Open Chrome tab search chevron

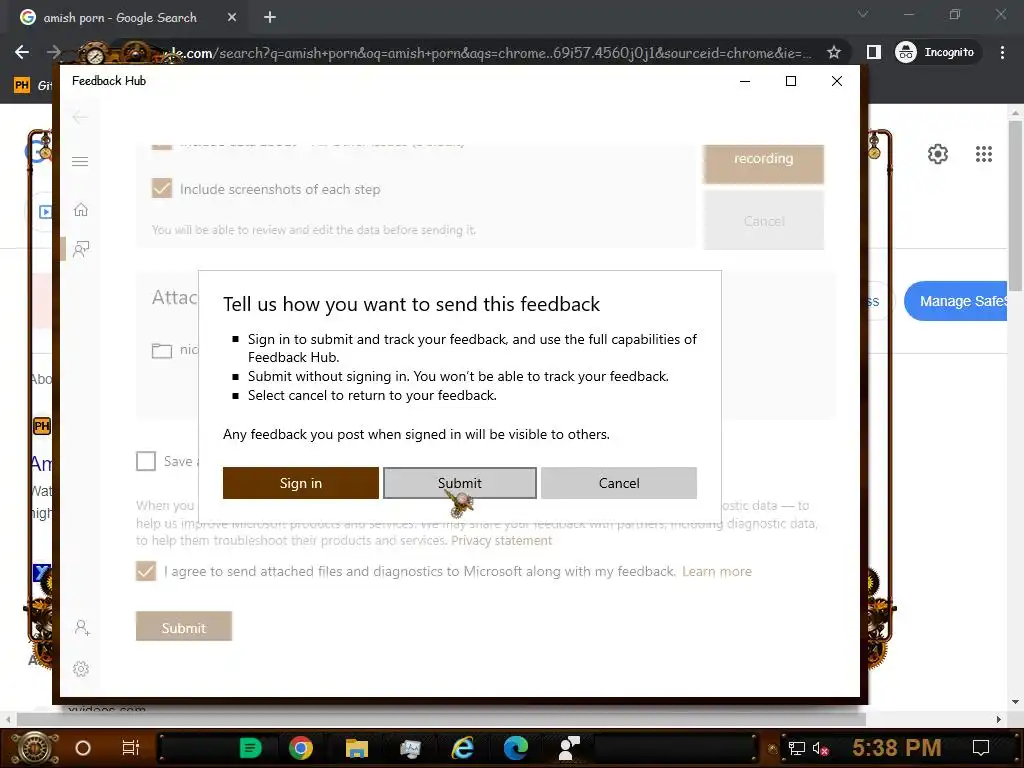pos(863,14)
